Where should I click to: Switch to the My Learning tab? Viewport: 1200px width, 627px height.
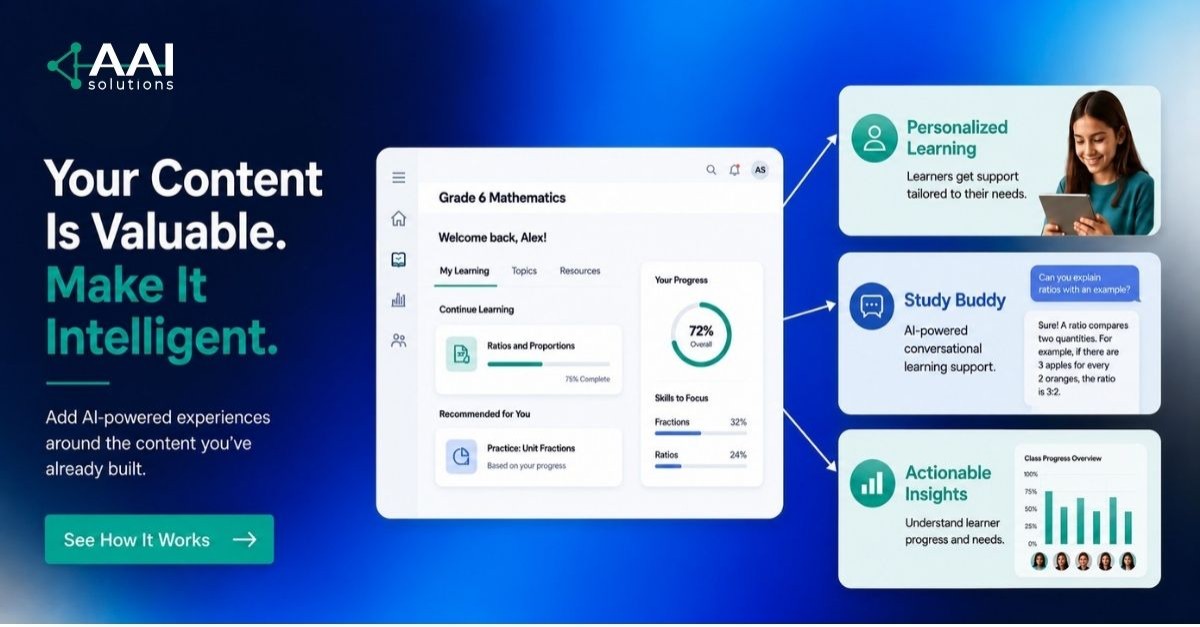(x=464, y=271)
